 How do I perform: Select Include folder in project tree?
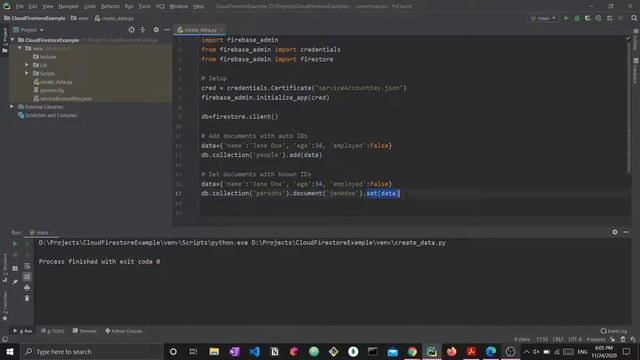45,57
